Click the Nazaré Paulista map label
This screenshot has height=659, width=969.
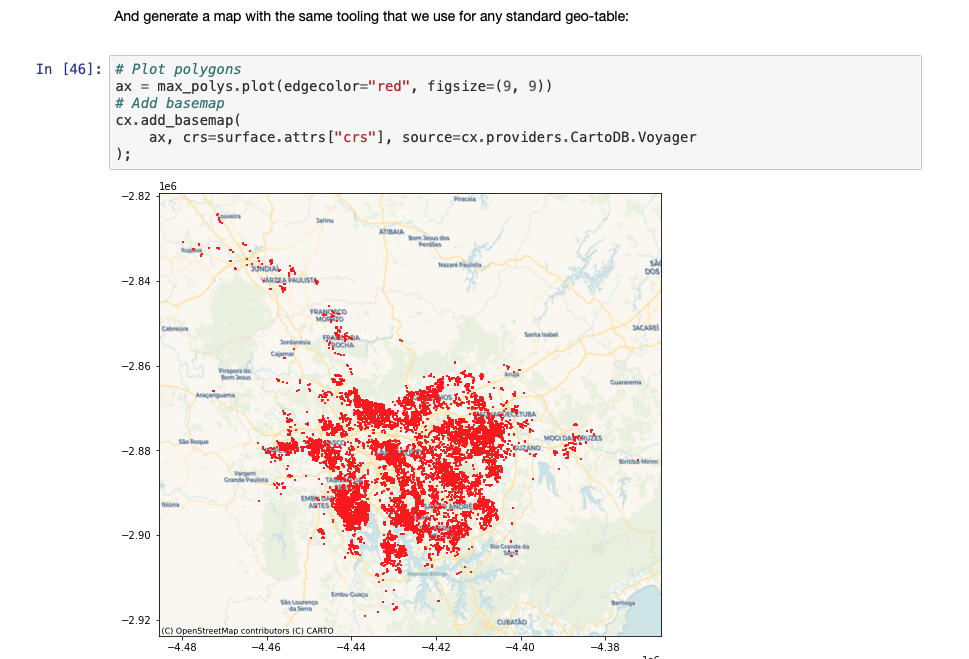(x=461, y=264)
